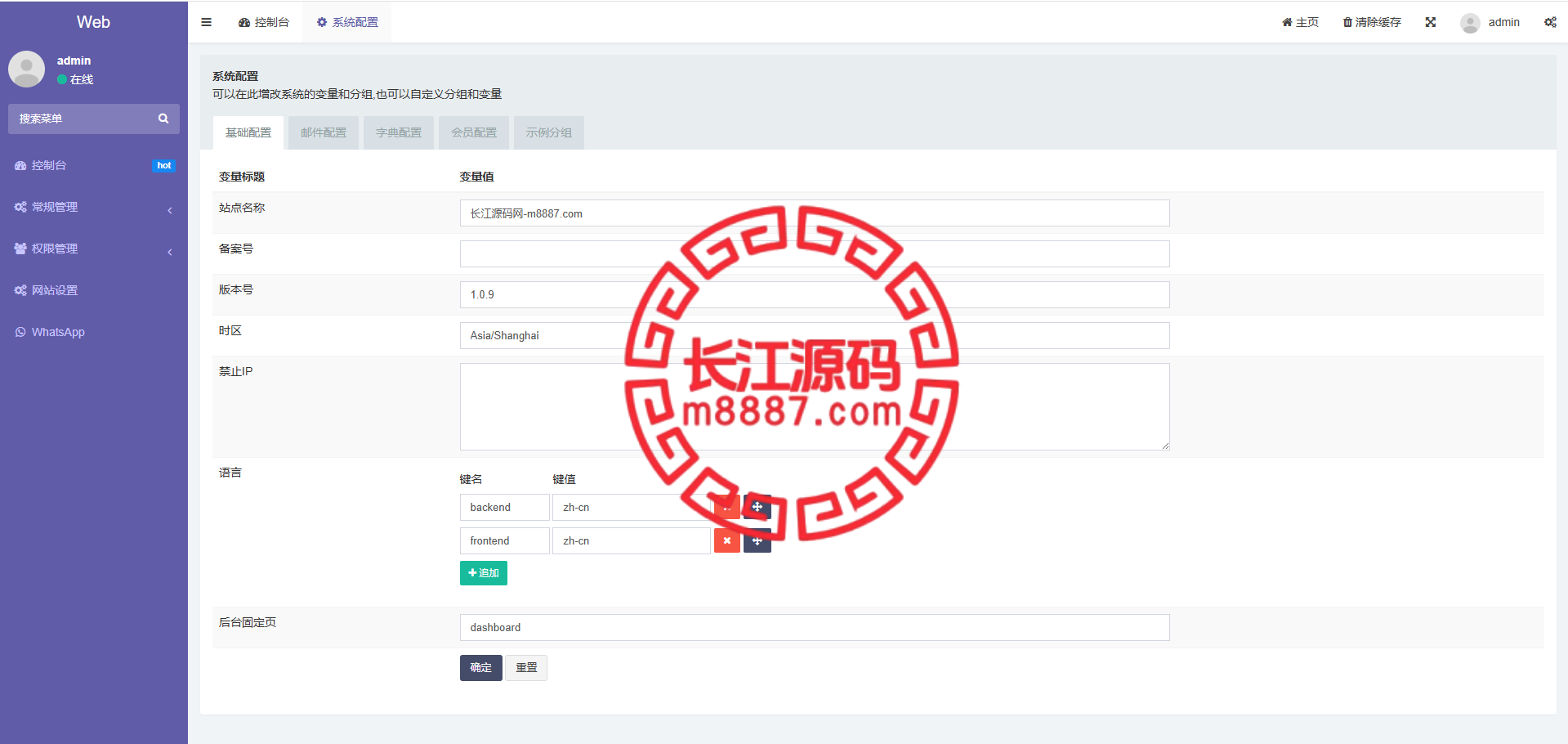
Task: Click the admin avatar in top bar
Action: tap(1470, 23)
